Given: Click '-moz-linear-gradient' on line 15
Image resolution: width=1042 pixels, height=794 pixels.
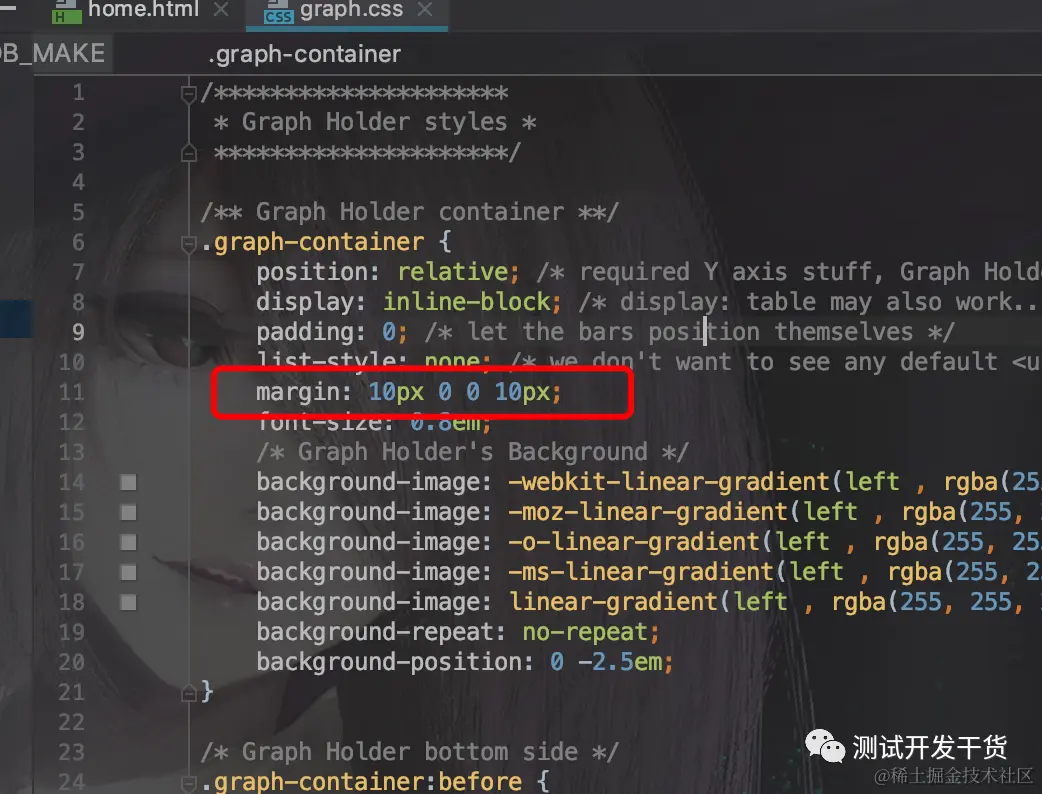Looking at the screenshot, I should coord(649,512).
